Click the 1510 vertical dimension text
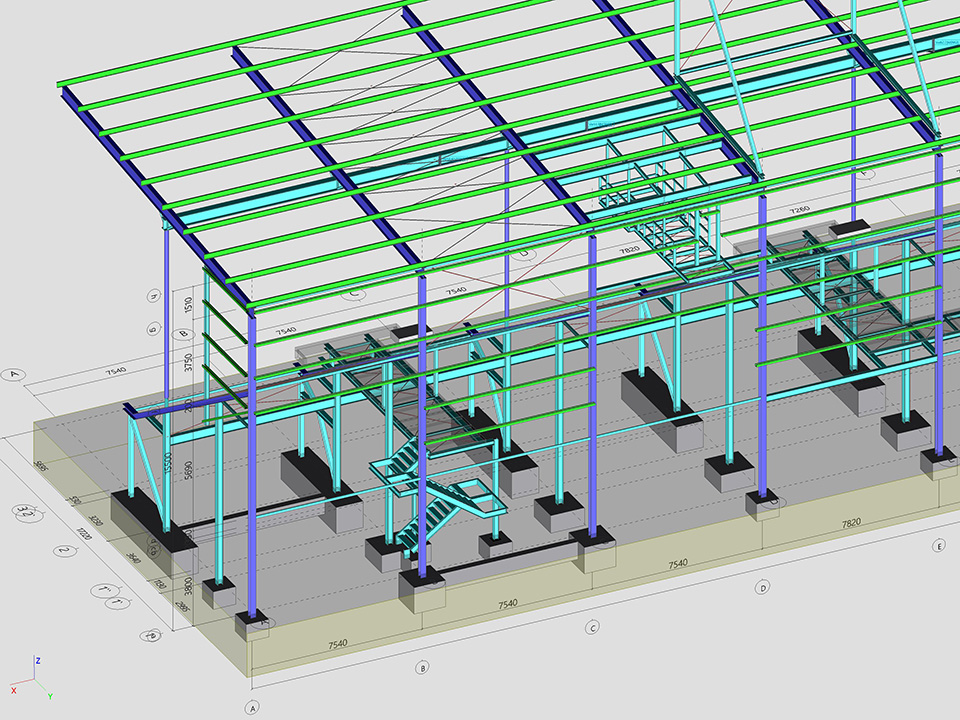 click(187, 303)
